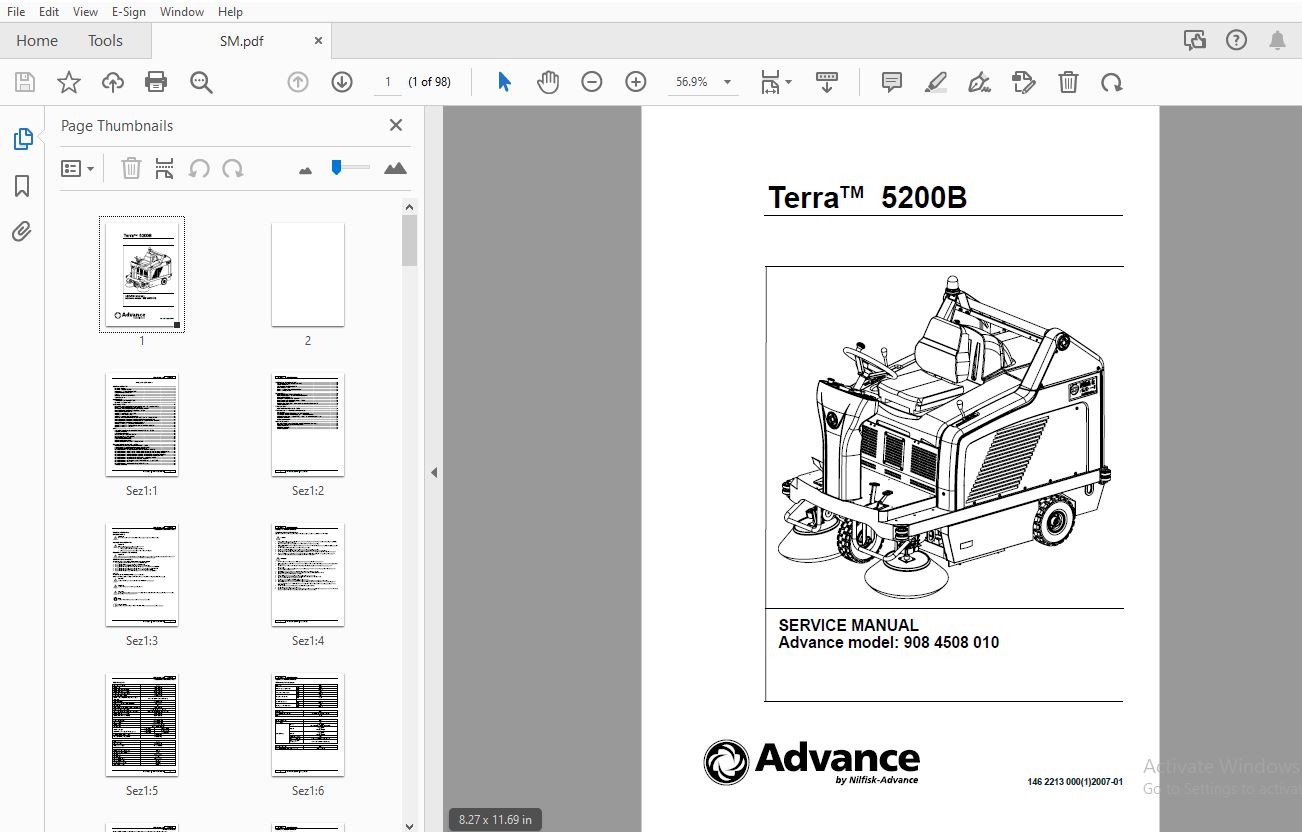Click the fit page scrolling icon
Viewport: 1302px width, 832px height.
pyautogui.click(x=770, y=82)
